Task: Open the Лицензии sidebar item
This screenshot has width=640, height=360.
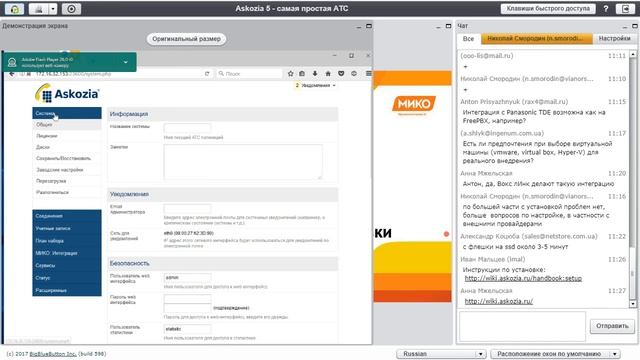Action: pyautogui.click(x=67, y=136)
